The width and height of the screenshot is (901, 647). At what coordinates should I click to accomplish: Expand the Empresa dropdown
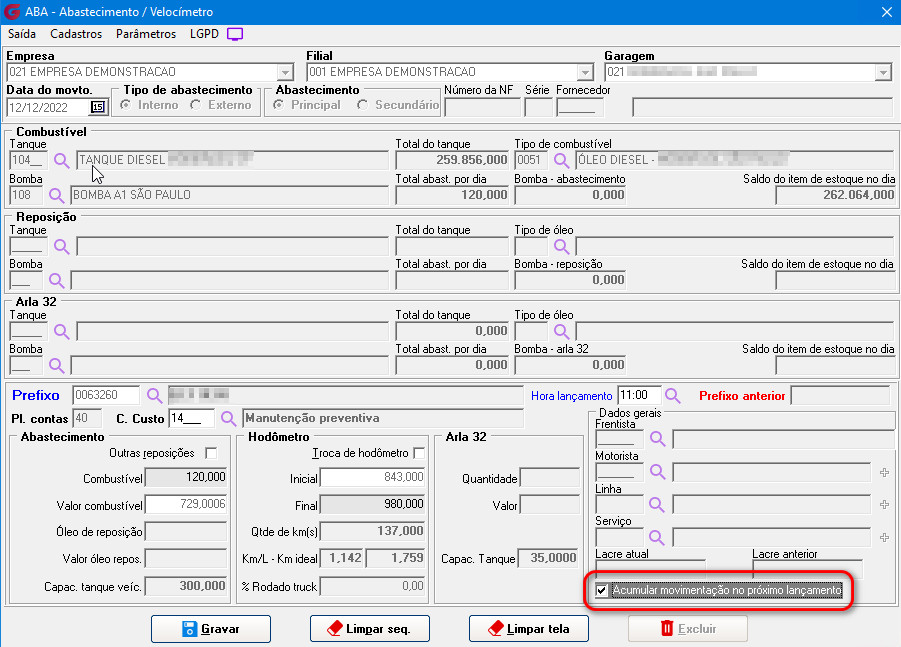(285, 72)
